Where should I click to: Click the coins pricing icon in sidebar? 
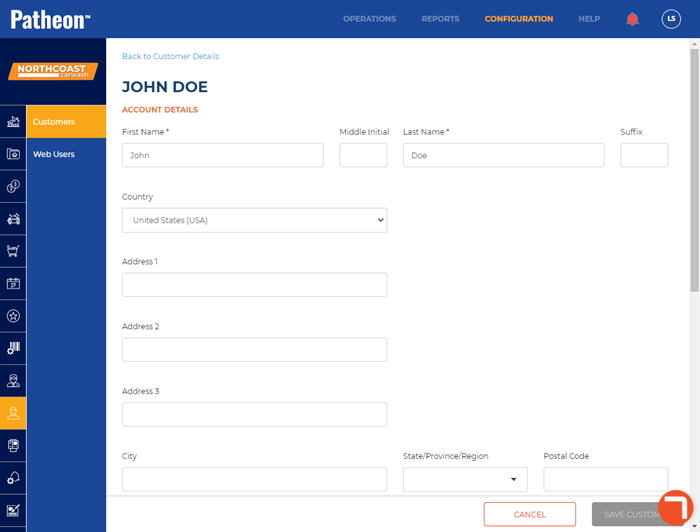point(13,186)
